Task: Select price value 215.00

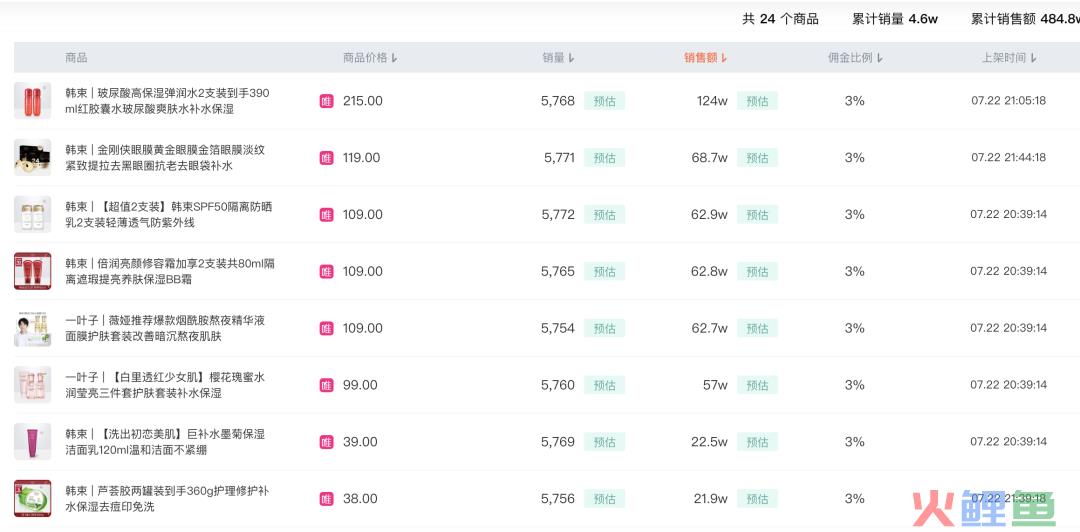Action: coord(362,101)
